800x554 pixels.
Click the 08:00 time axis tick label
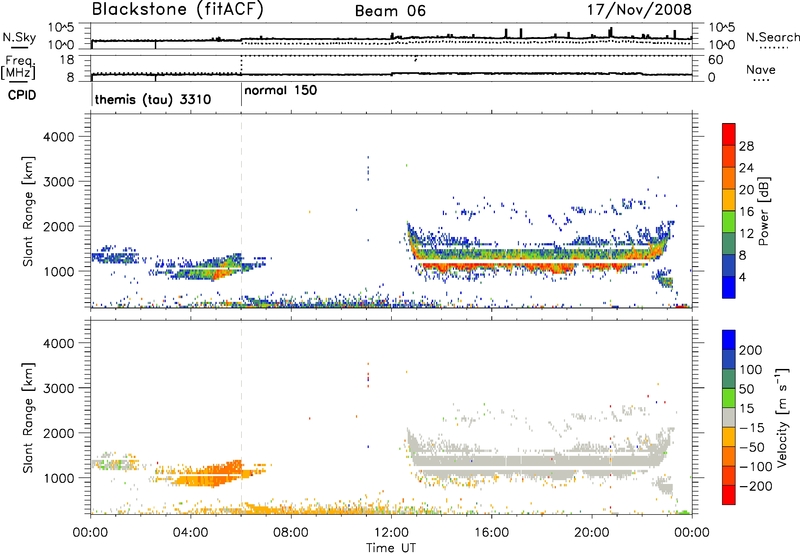(x=291, y=533)
